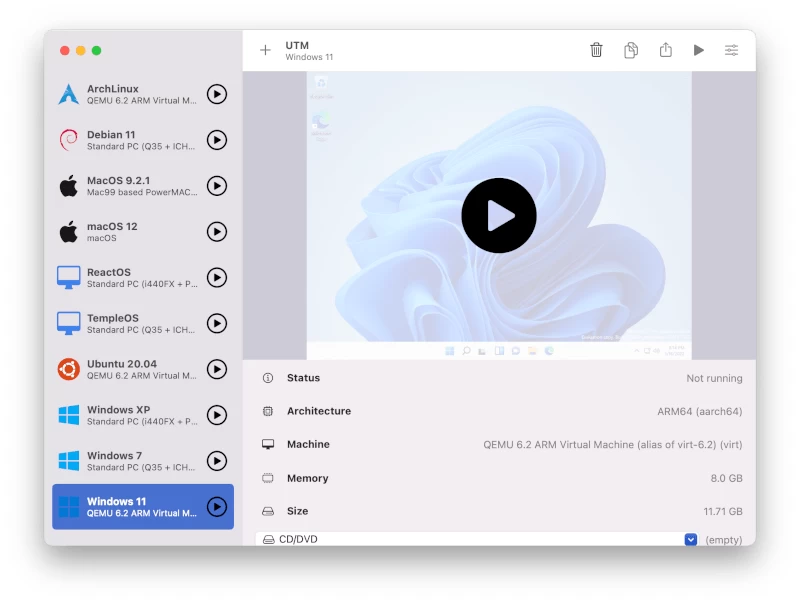Play the macOS 12 virtual machine
800x604 pixels.
coord(217,232)
